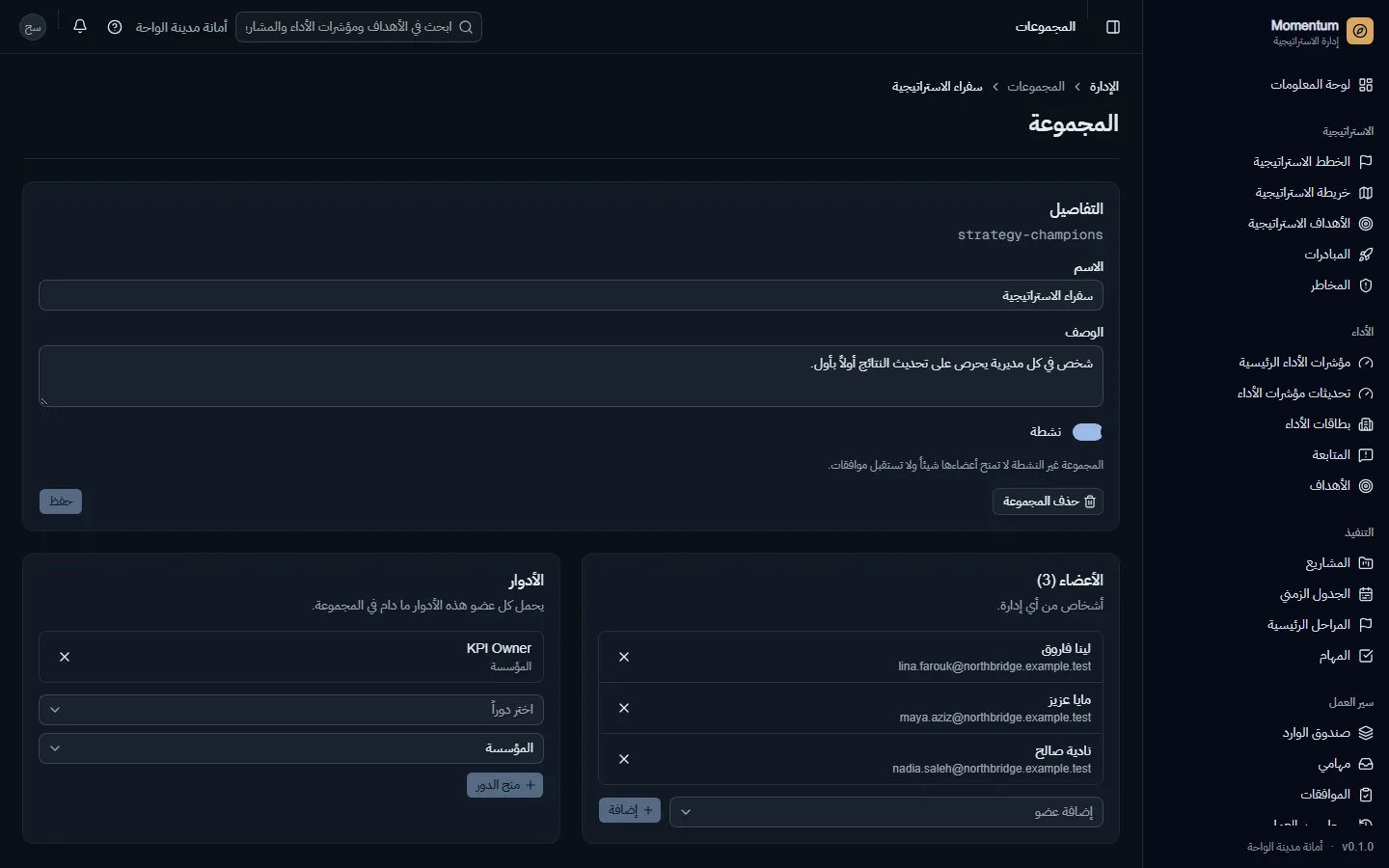This screenshot has width=1389, height=868.
Task: Click the المهام checkbox icon
Action: click(1366, 656)
